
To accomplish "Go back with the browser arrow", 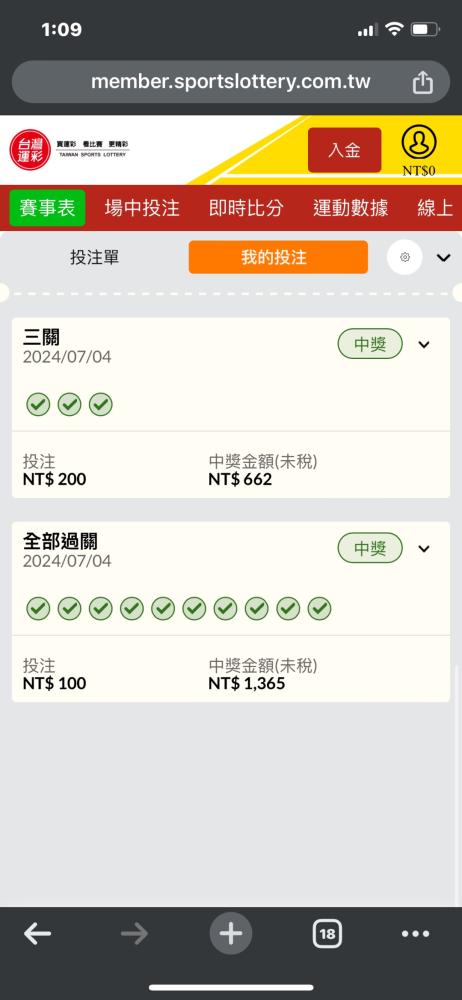I will click(38, 934).
